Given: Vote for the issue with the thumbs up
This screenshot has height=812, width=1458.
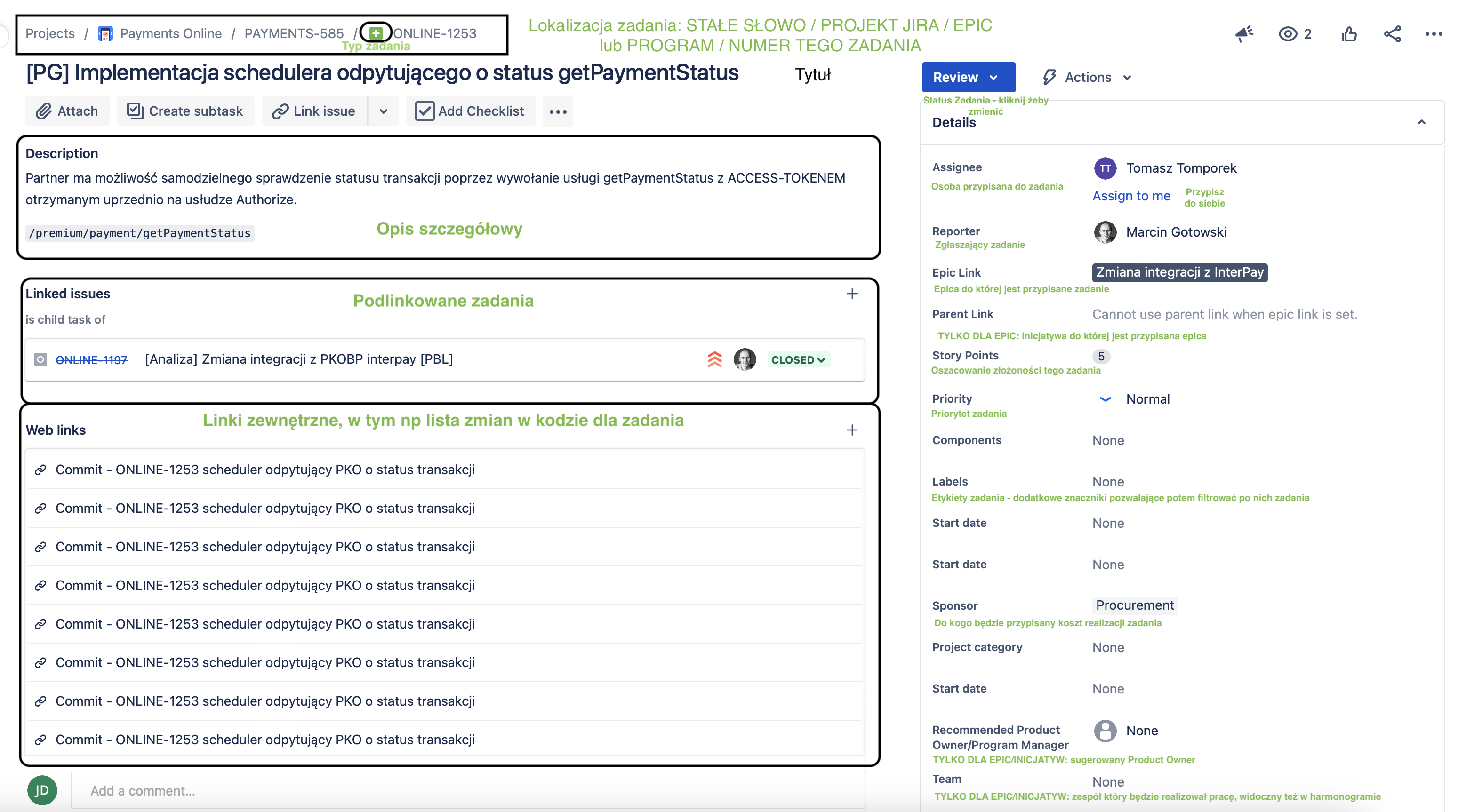Looking at the screenshot, I should click(x=1349, y=34).
